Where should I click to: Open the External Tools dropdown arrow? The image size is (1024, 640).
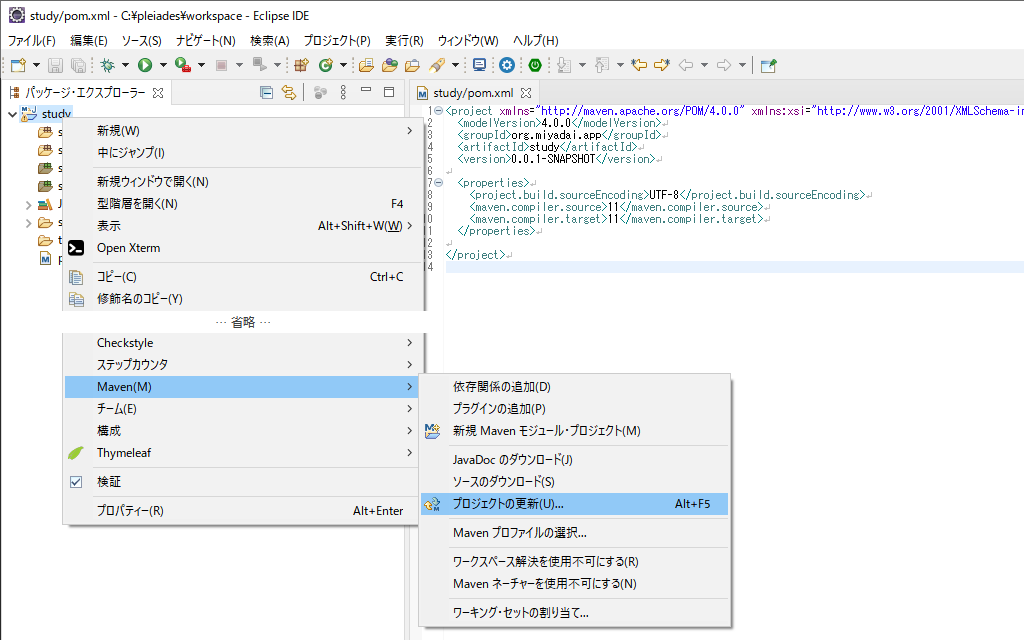point(201,65)
